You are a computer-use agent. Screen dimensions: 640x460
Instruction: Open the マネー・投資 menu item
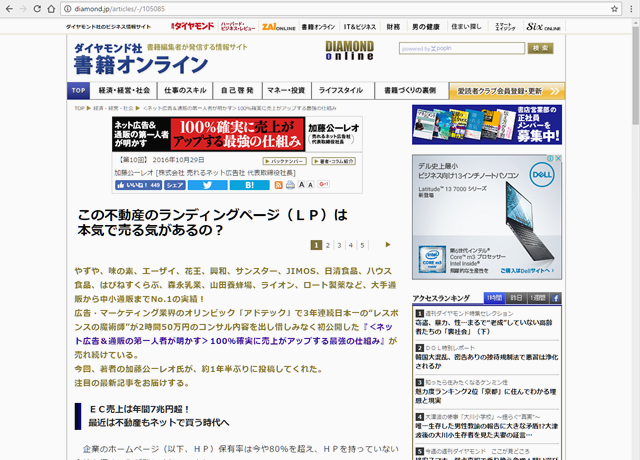coord(285,90)
